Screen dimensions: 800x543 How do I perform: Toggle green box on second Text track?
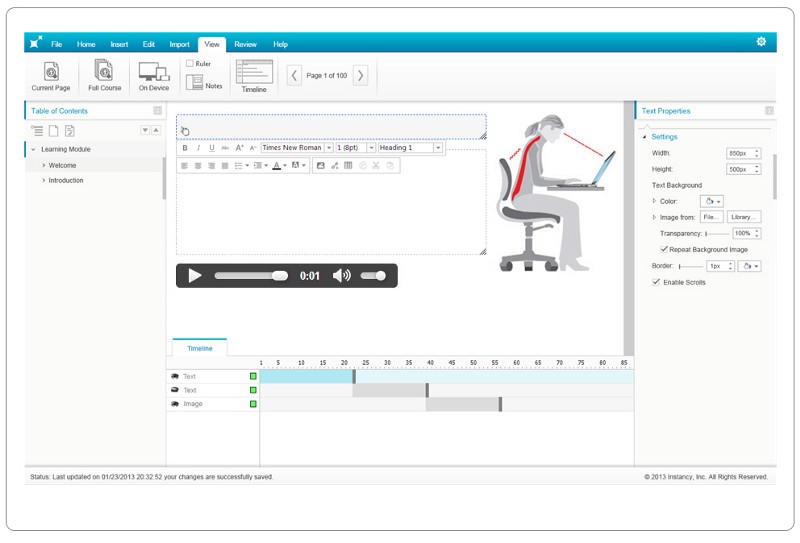click(x=253, y=390)
